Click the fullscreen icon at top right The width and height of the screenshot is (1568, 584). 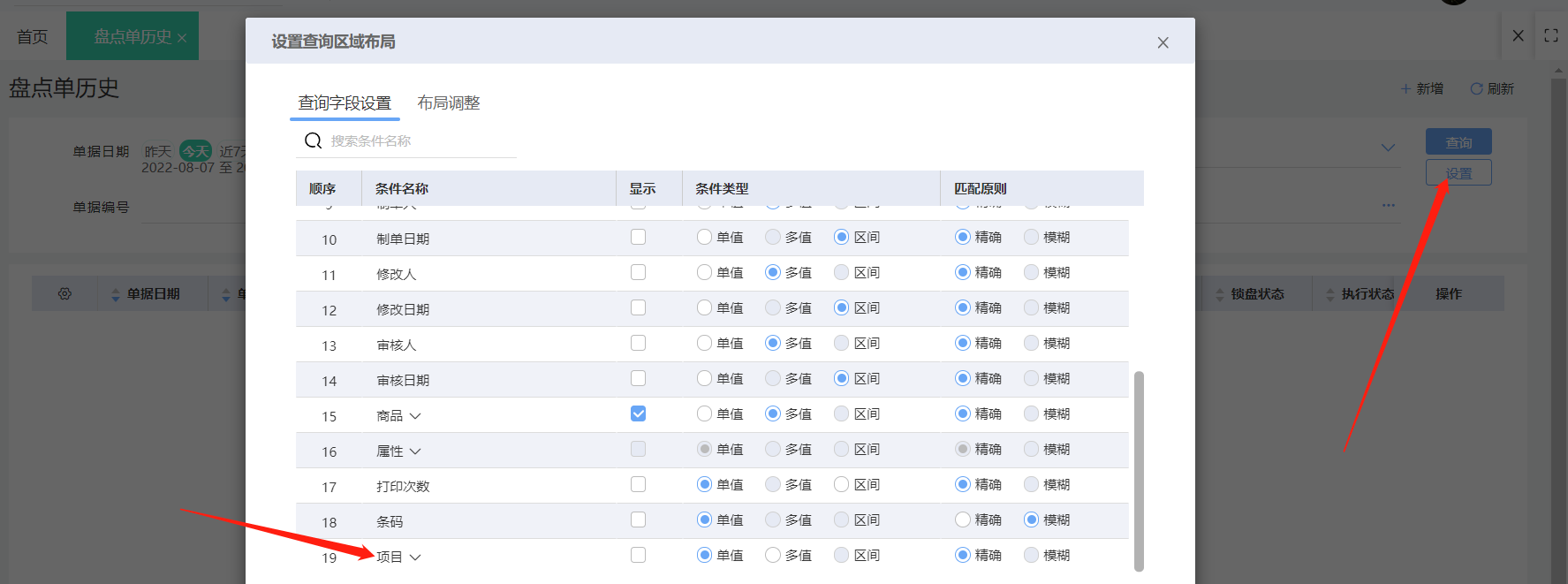(1550, 35)
